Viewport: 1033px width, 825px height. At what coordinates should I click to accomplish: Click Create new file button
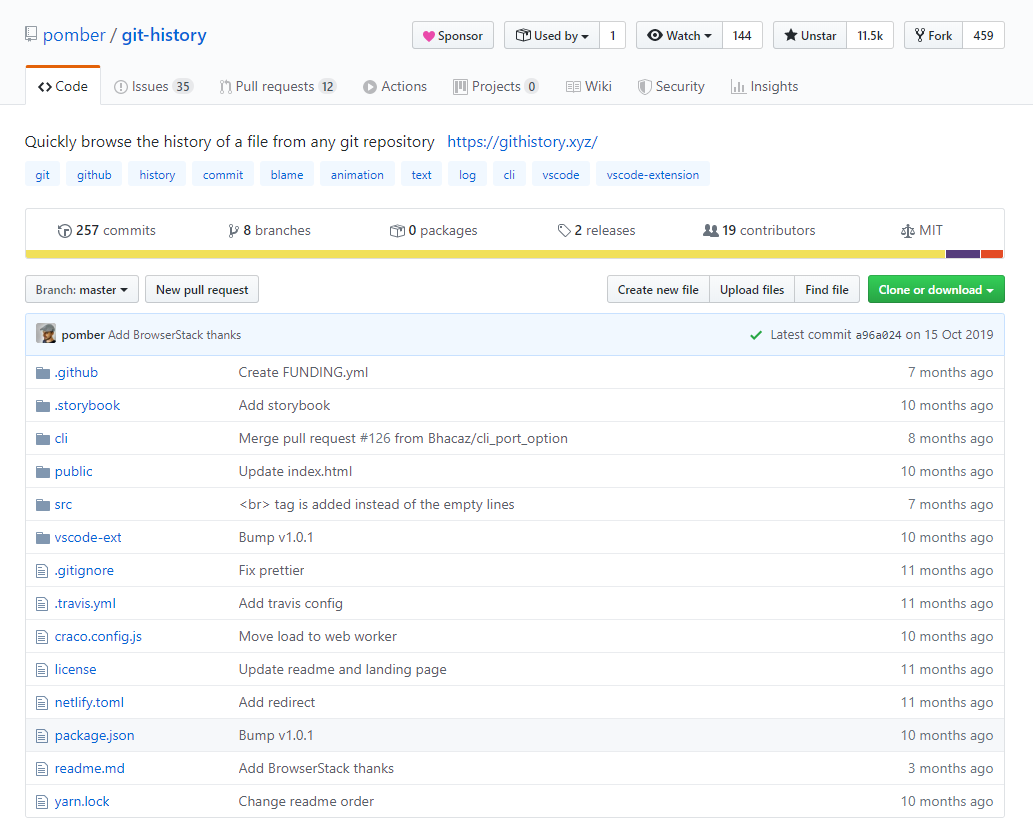point(658,289)
